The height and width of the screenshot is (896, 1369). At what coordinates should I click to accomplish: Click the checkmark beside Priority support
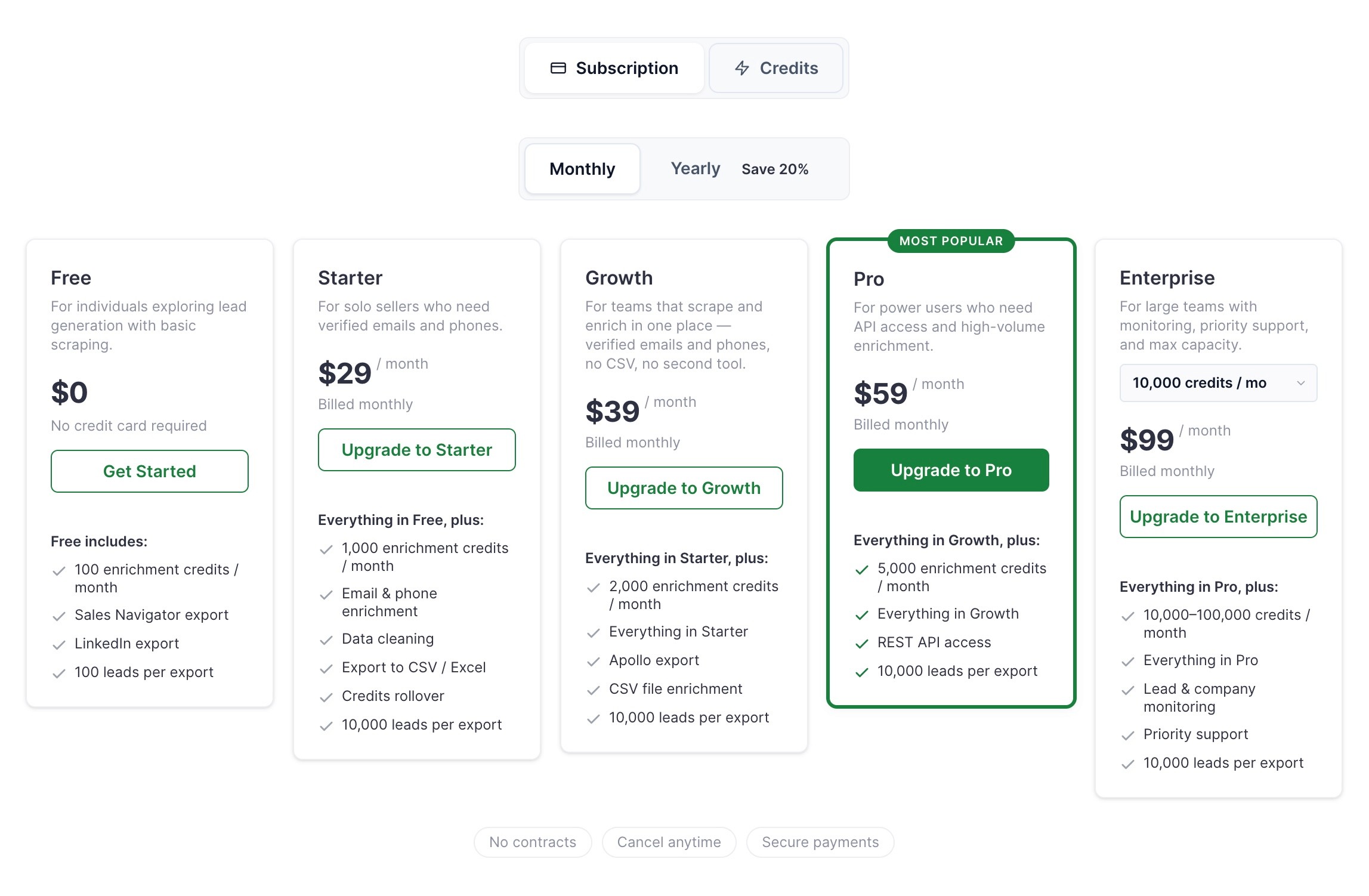[x=1128, y=736]
